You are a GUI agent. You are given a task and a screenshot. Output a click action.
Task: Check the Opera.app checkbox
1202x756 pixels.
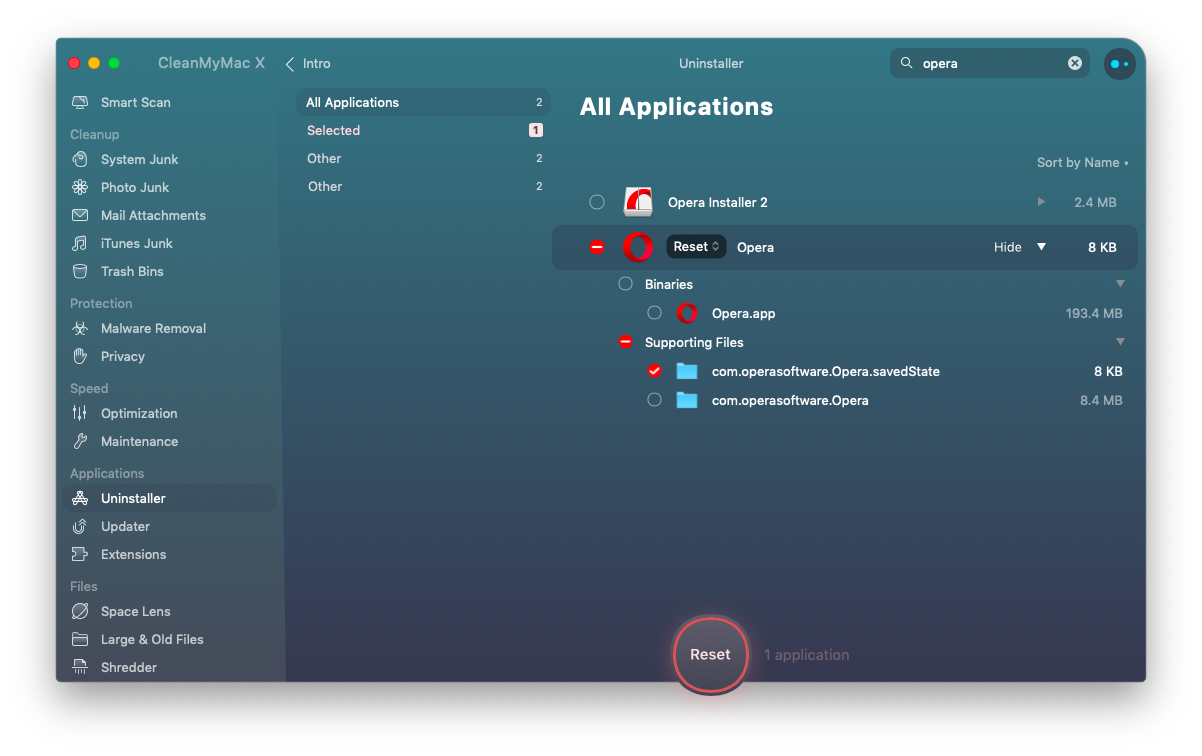coord(655,313)
